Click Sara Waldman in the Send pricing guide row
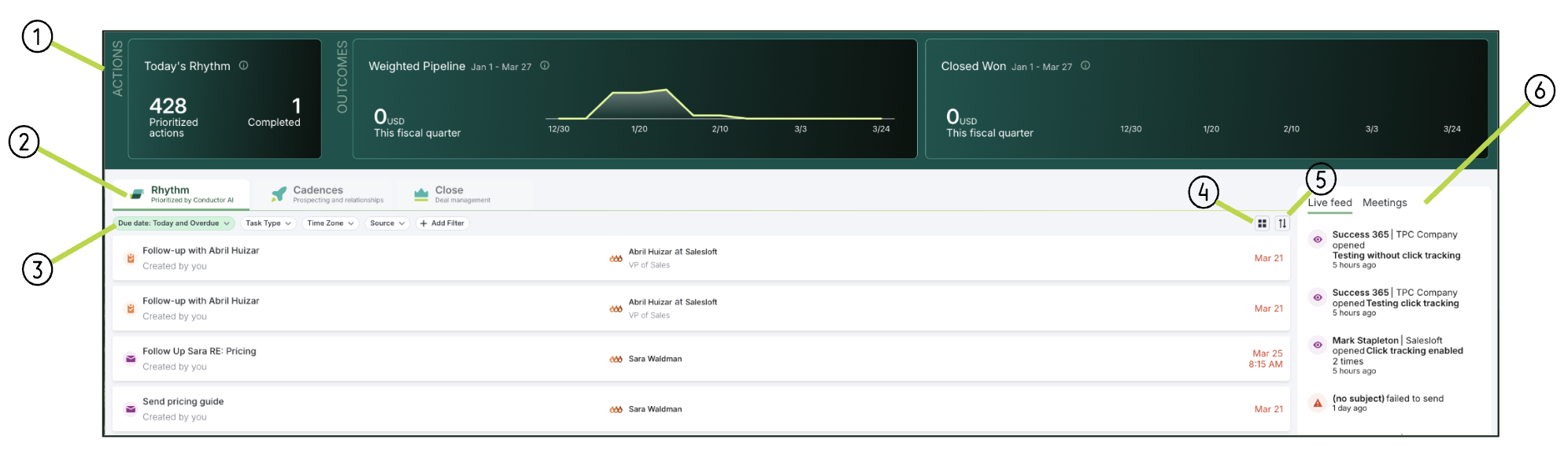 click(x=655, y=409)
